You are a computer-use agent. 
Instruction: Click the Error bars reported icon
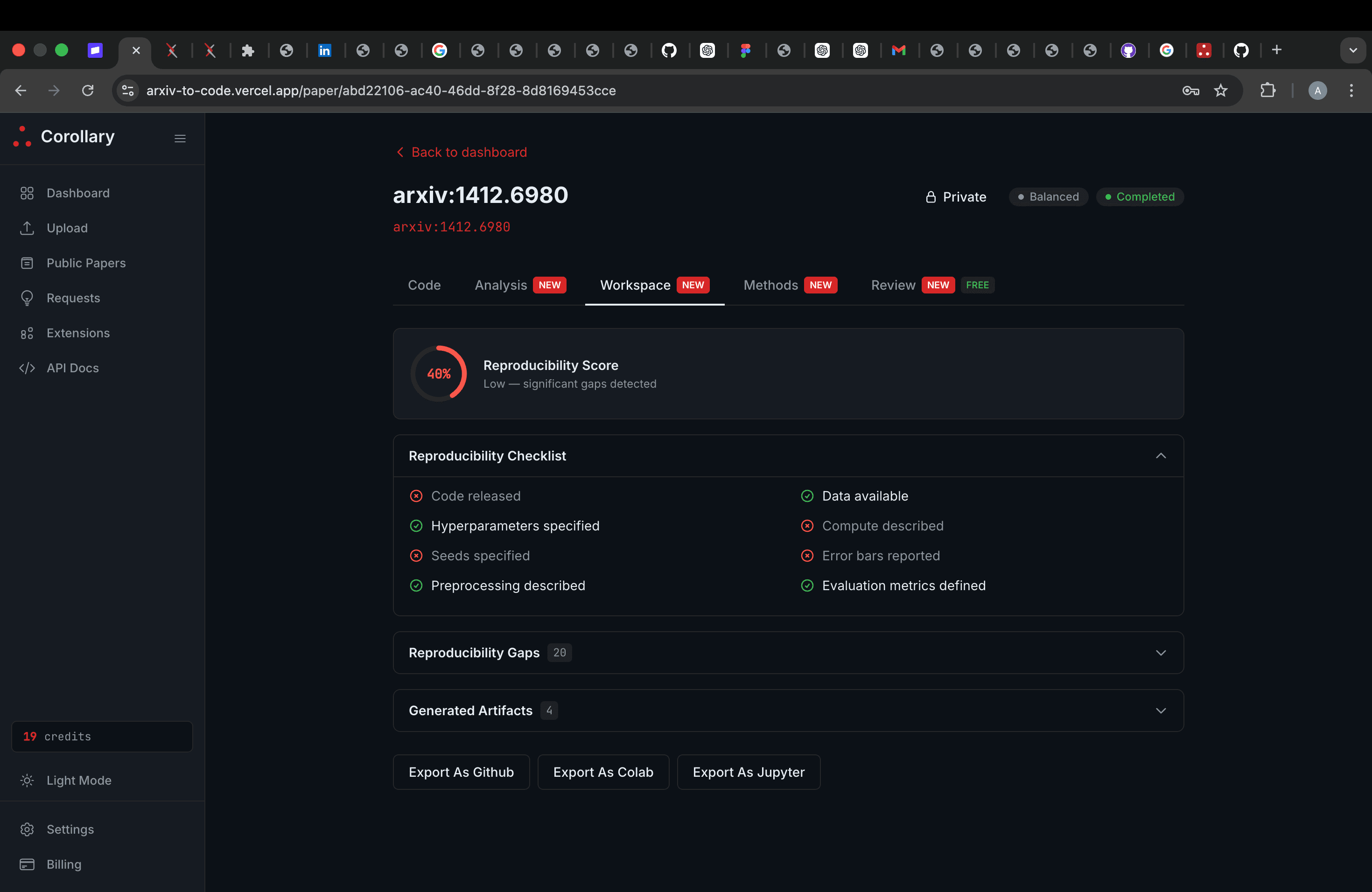[807, 556]
